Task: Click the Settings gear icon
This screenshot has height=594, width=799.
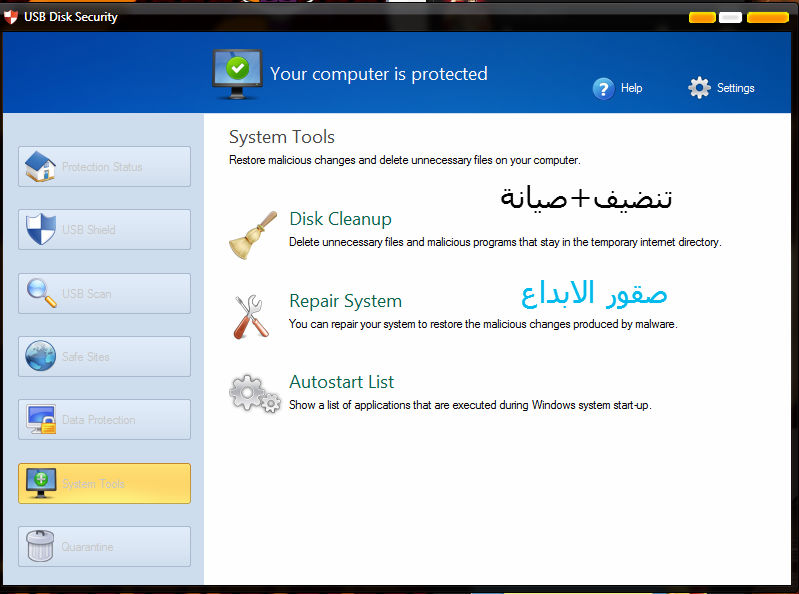Action: pyautogui.click(x=699, y=88)
